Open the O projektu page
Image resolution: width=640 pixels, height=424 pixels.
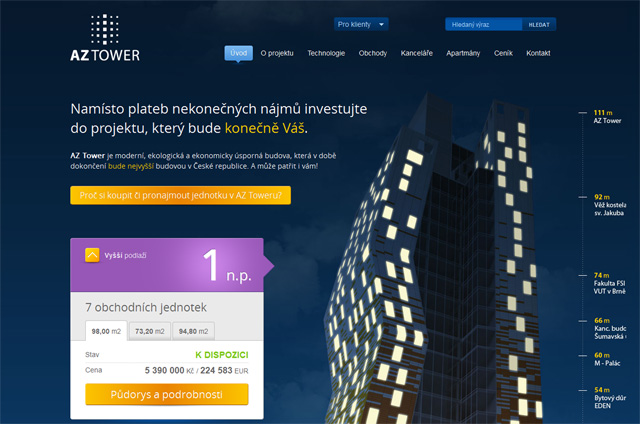[277, 53]
